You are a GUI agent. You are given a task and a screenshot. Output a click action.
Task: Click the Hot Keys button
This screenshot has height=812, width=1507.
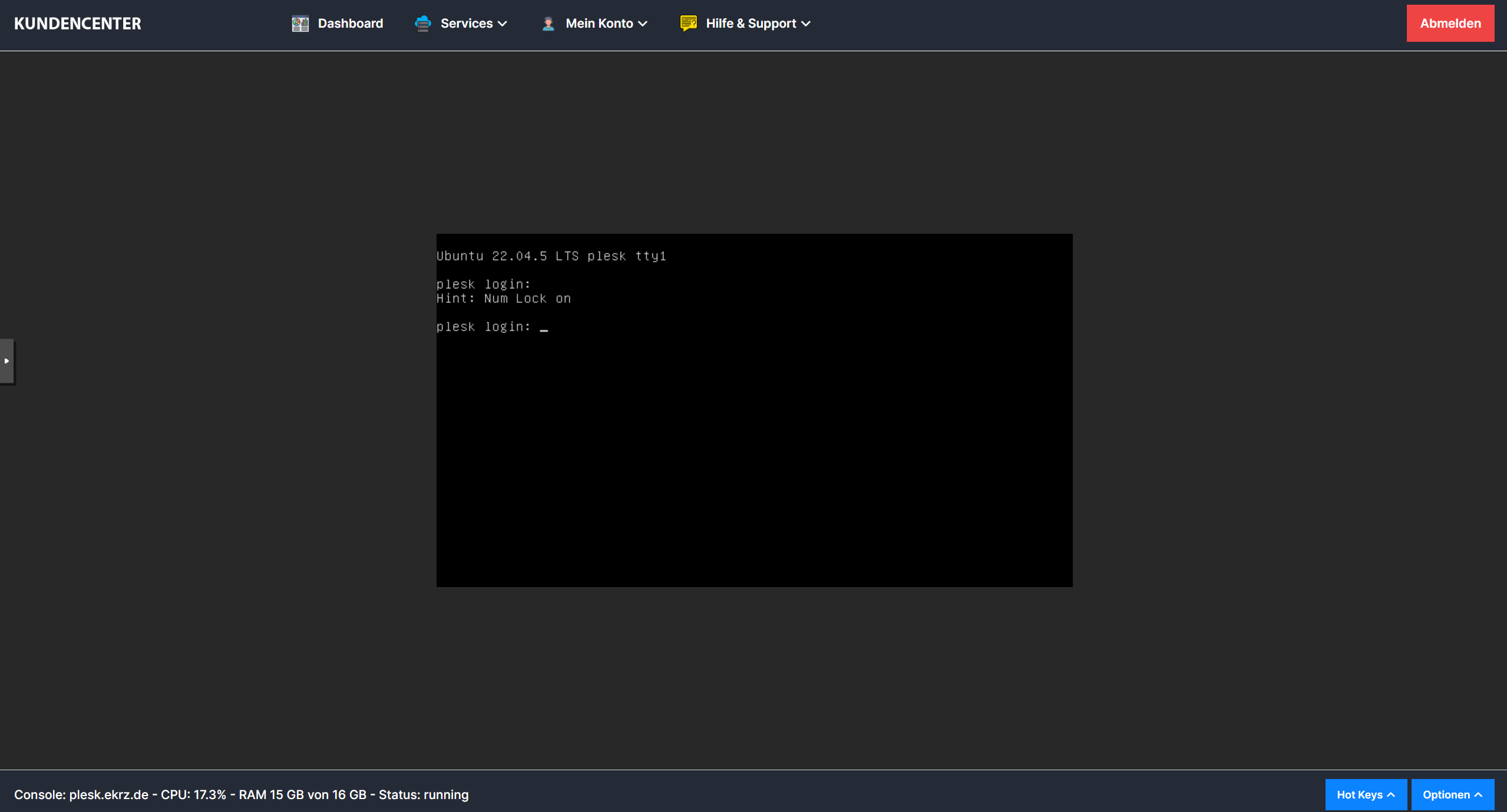coord(1359,795)
